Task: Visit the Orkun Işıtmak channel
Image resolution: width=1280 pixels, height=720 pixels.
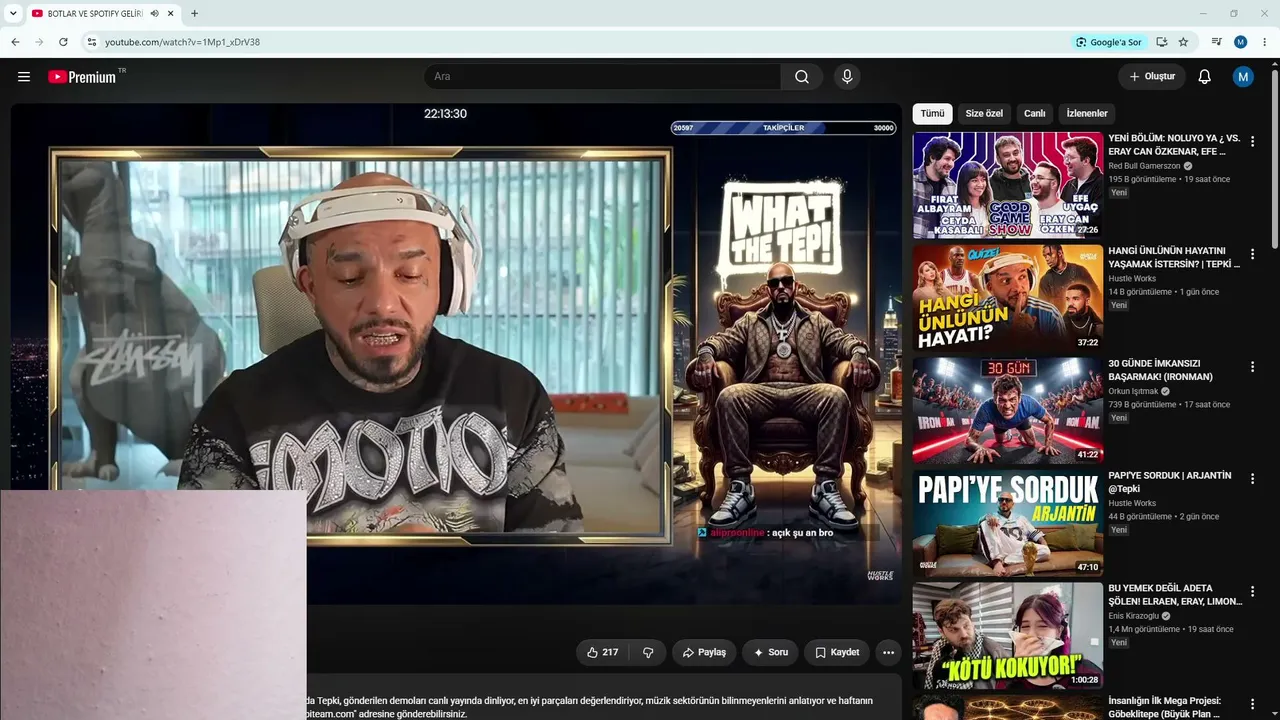Action: pos(1133,391)
